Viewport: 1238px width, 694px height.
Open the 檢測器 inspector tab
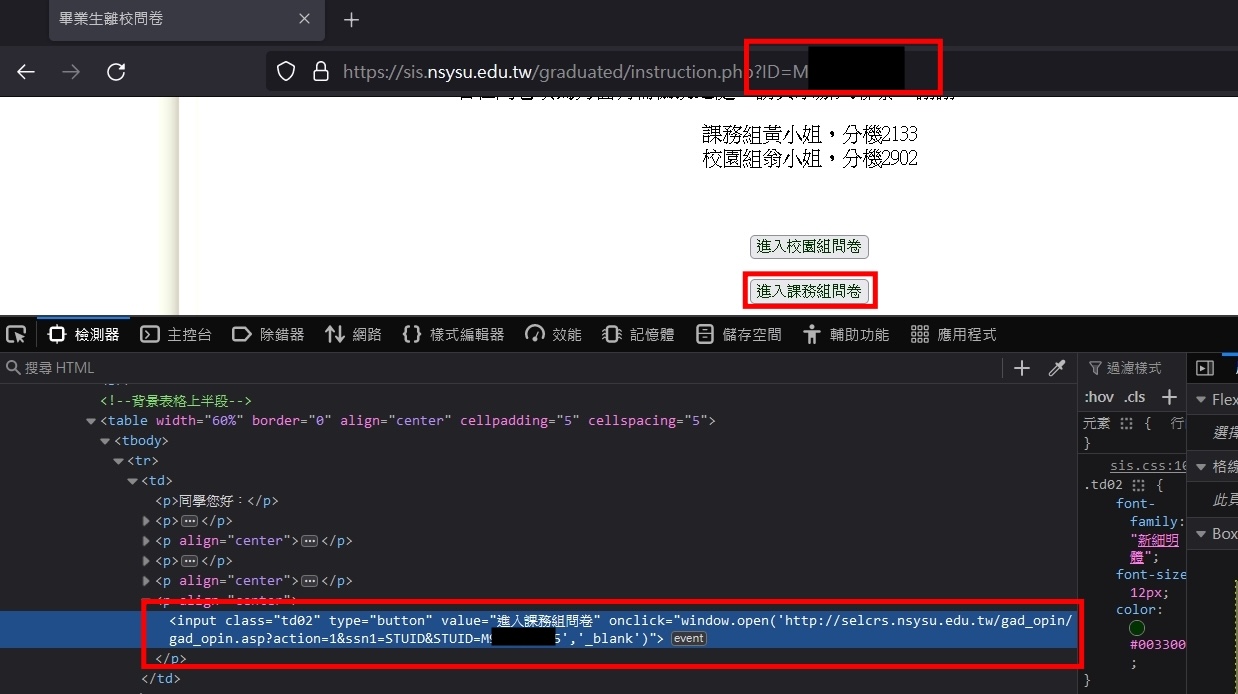(84, 334)
